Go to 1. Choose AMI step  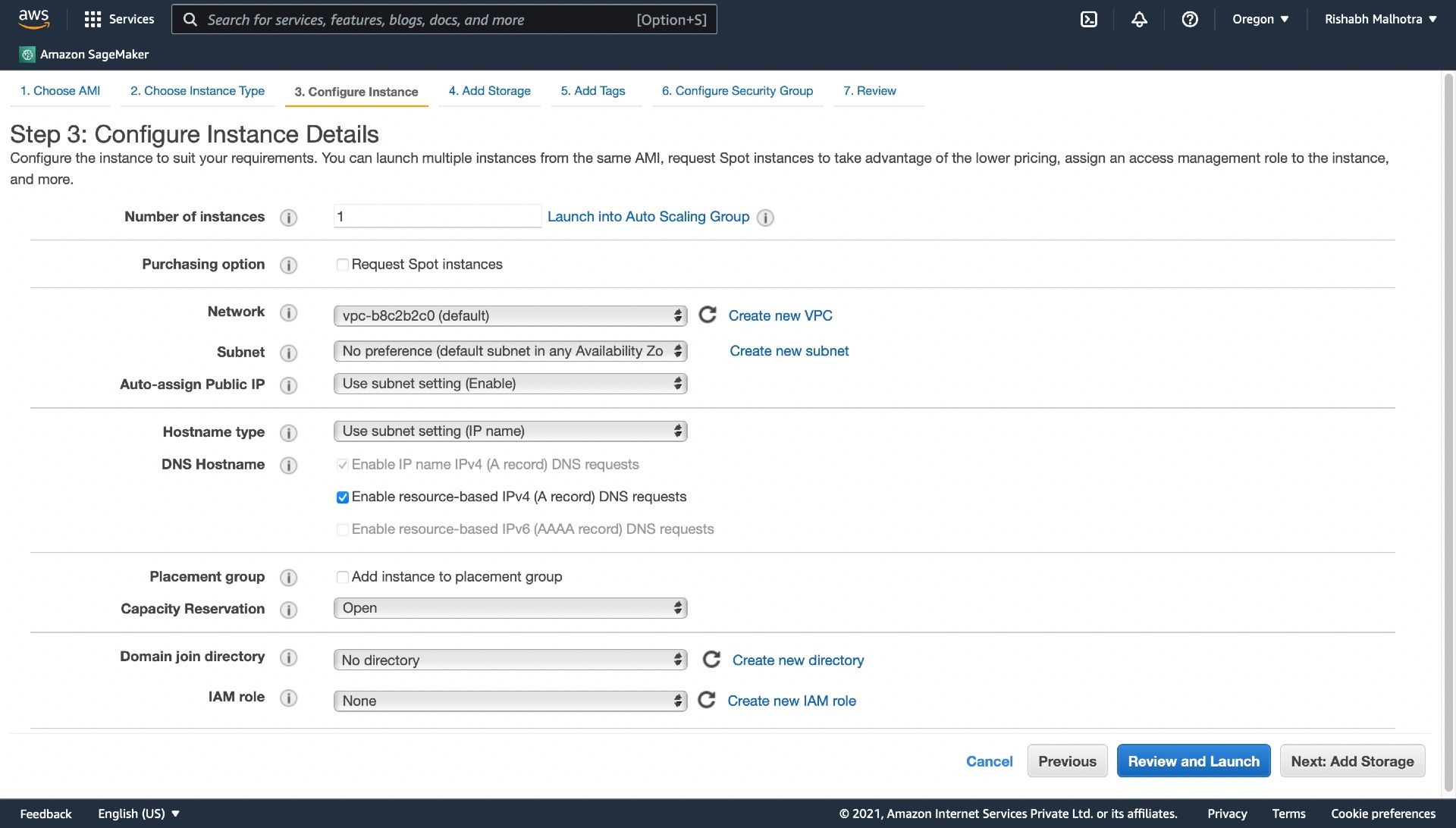(60, 91)
